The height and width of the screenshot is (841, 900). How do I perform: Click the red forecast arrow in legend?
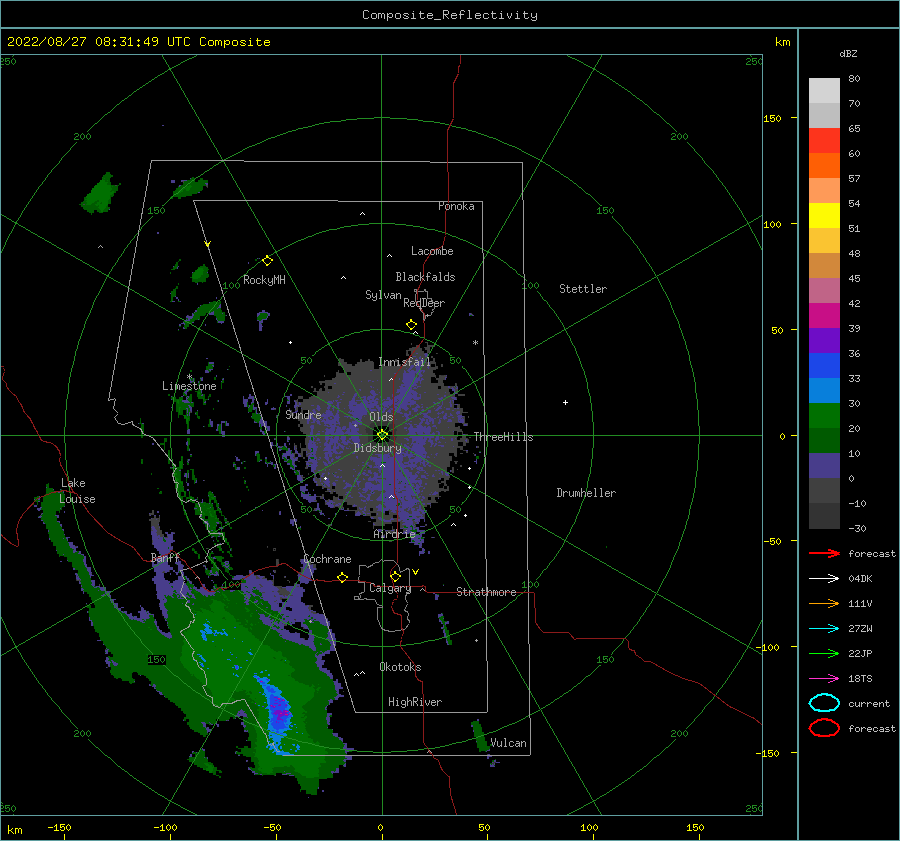[824, 553]
